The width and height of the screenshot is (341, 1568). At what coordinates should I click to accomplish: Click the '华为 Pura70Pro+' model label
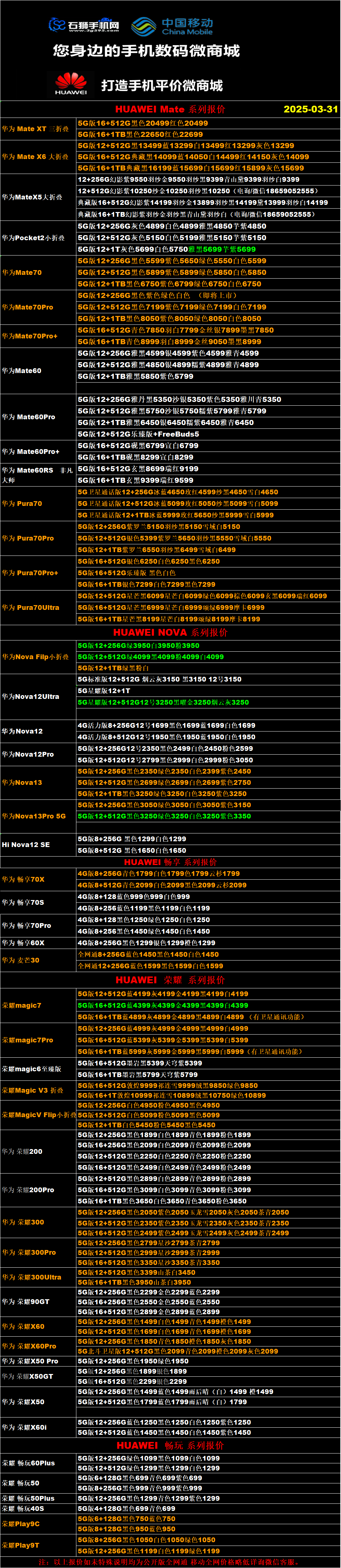click(x=31, y=573)
